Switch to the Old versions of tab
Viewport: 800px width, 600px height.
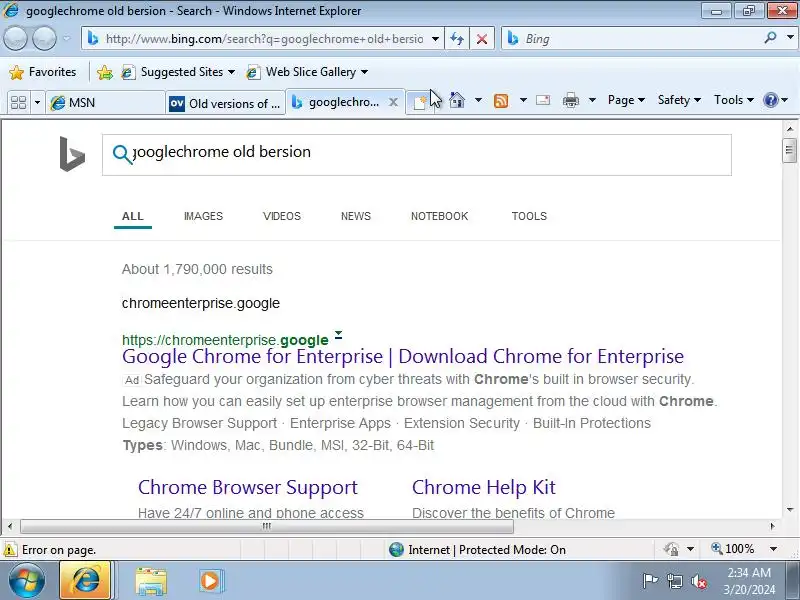[x=226, y=104]
